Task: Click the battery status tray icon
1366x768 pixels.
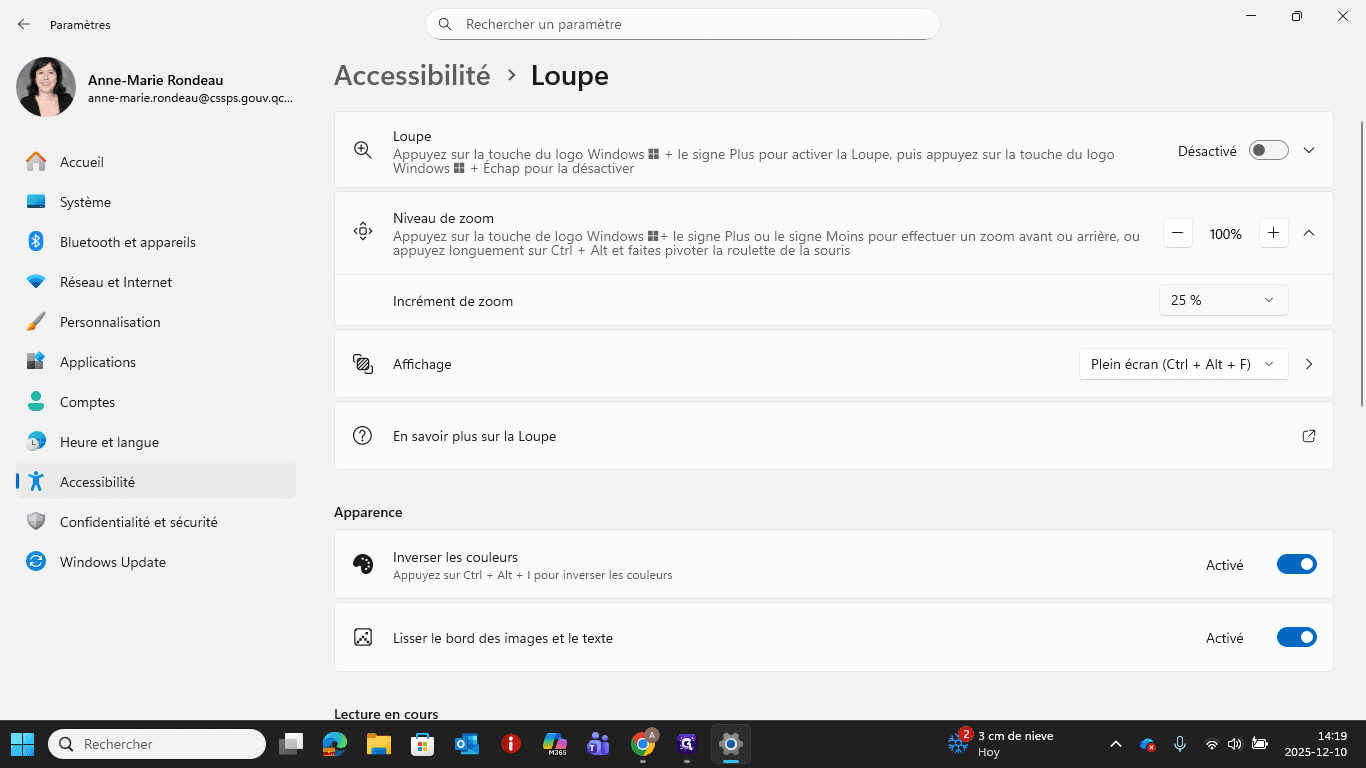Action: pyautogui.click(x=1259, y=744)
